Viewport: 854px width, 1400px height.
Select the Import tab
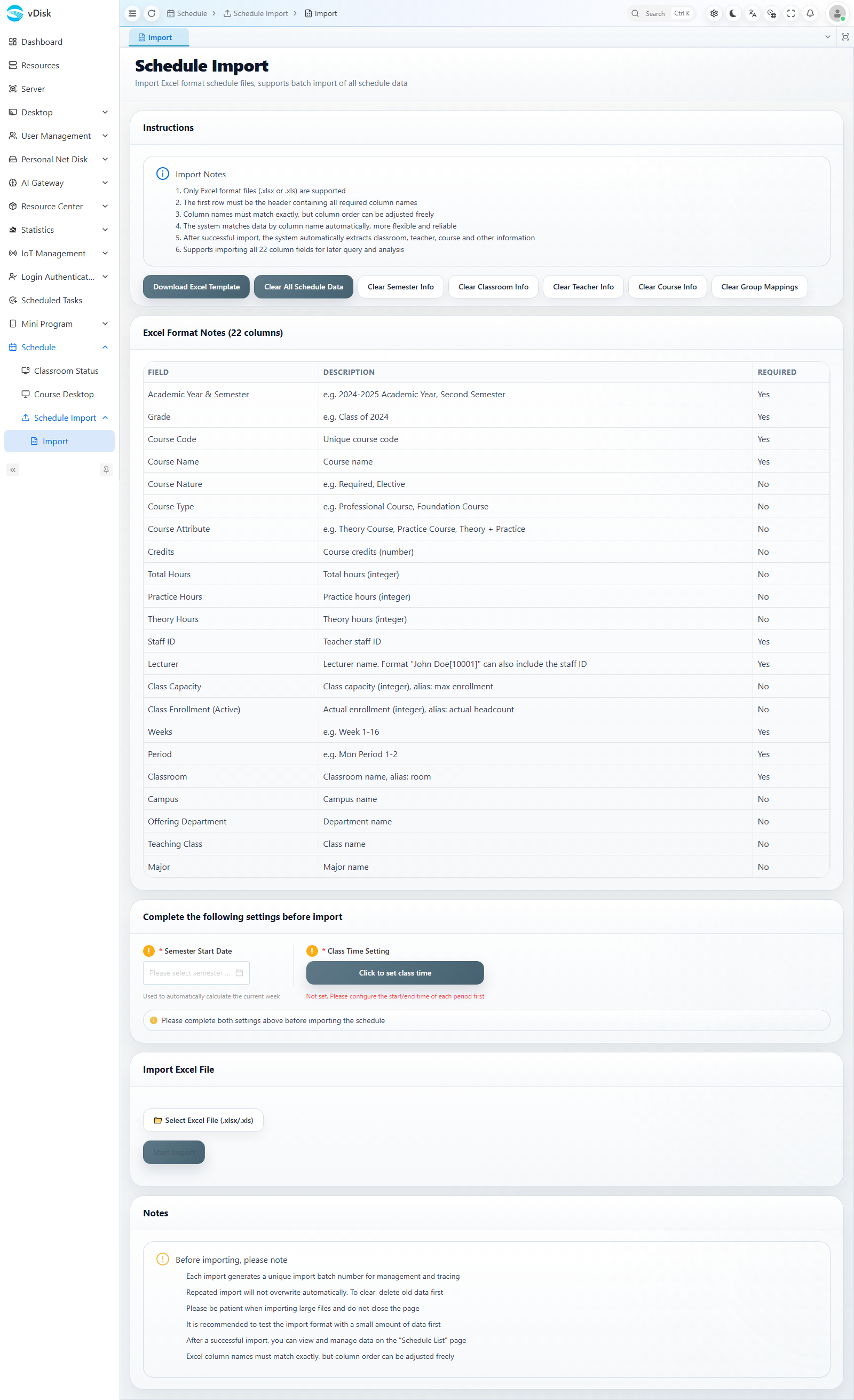click(x=159, y=37)
